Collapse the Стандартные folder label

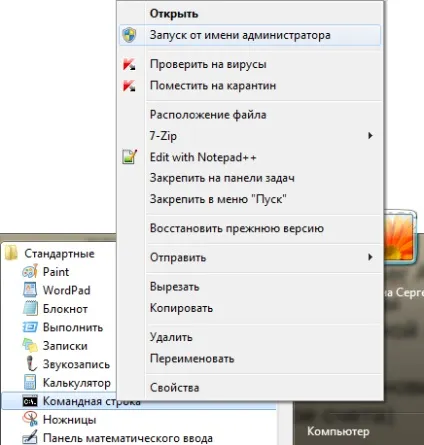59,253
